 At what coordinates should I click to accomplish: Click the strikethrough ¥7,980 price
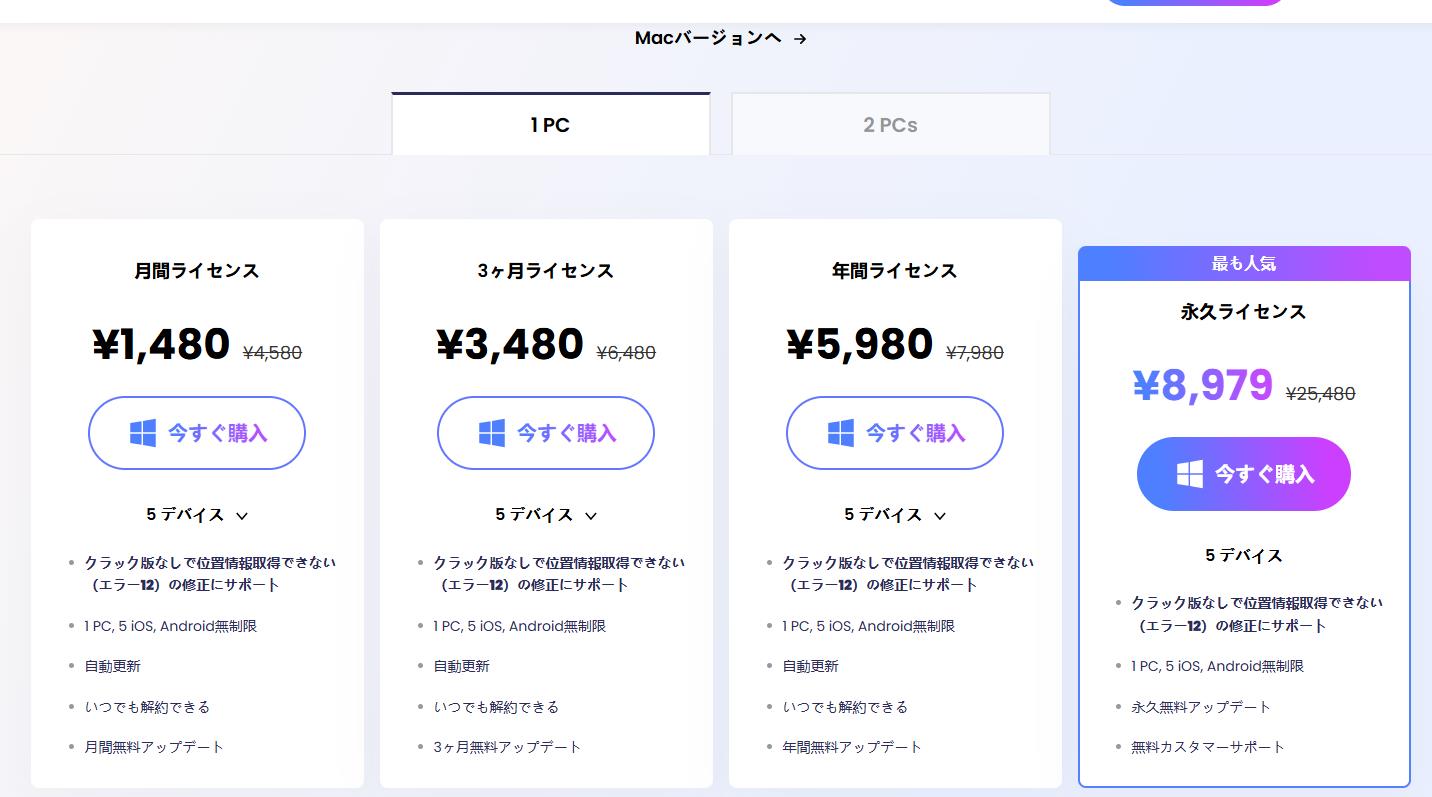click(x=975, y=352)
